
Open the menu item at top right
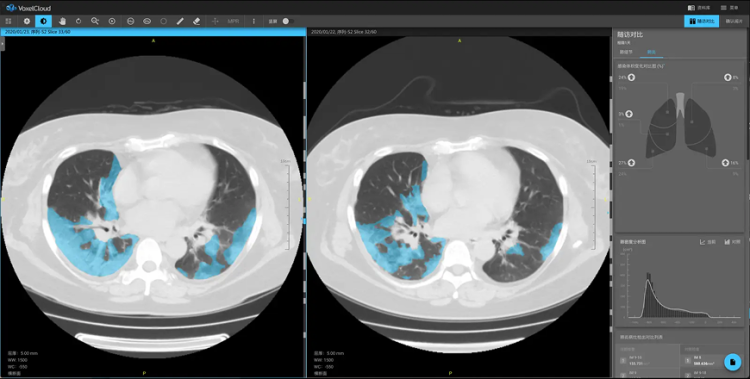point(730,8)
